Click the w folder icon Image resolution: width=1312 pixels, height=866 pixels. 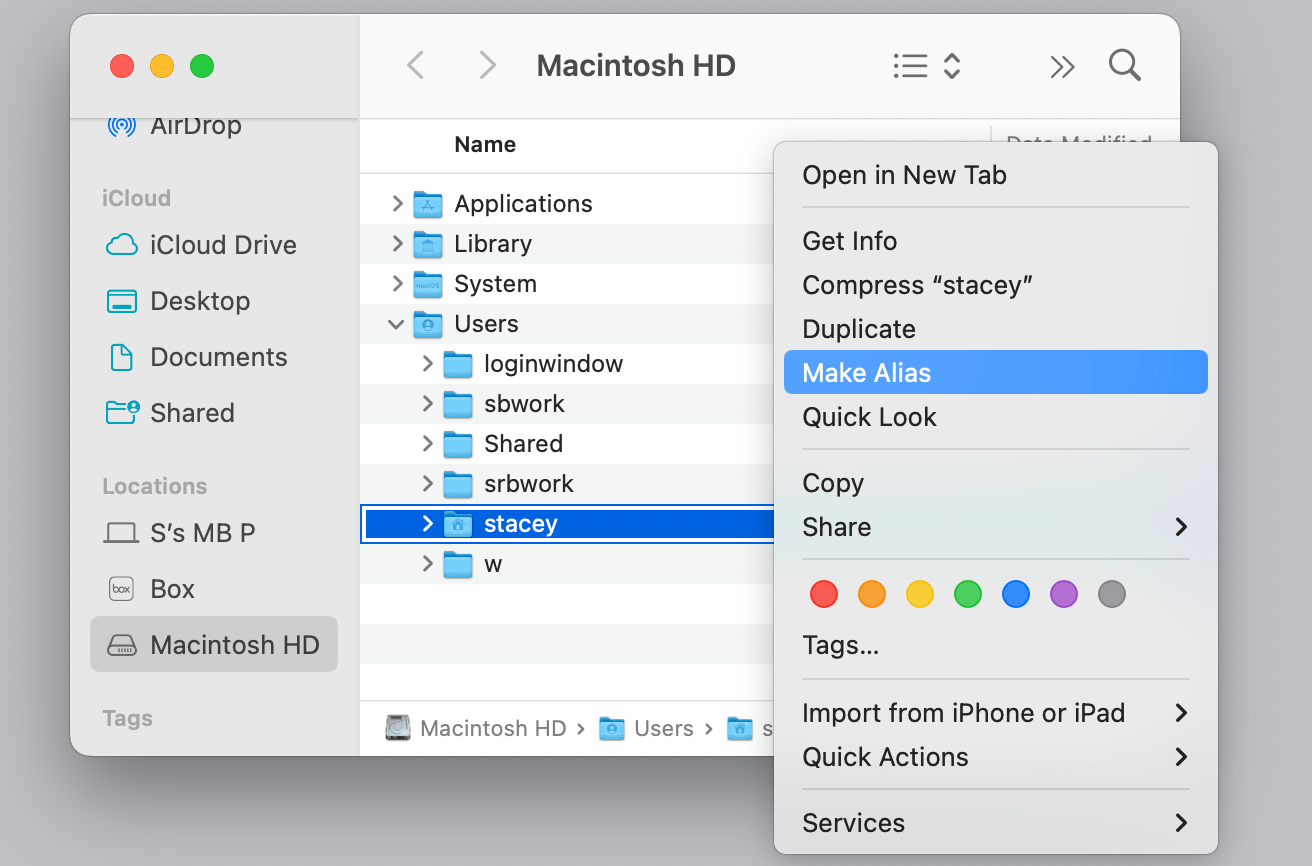pos(458,564)
